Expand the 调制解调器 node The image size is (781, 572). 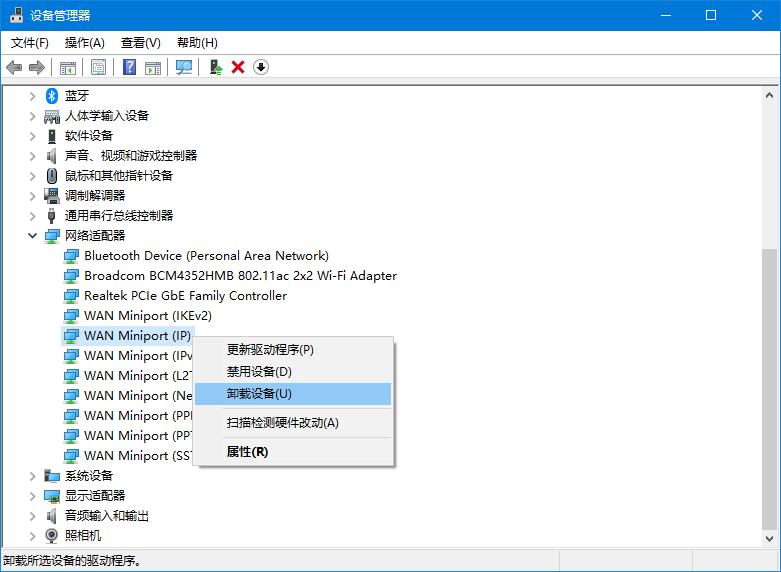coord(32,196)
